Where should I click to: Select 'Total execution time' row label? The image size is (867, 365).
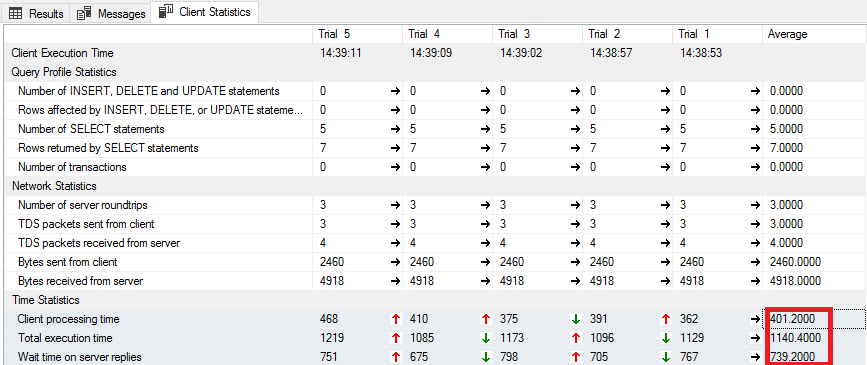[x=65, y=338]
